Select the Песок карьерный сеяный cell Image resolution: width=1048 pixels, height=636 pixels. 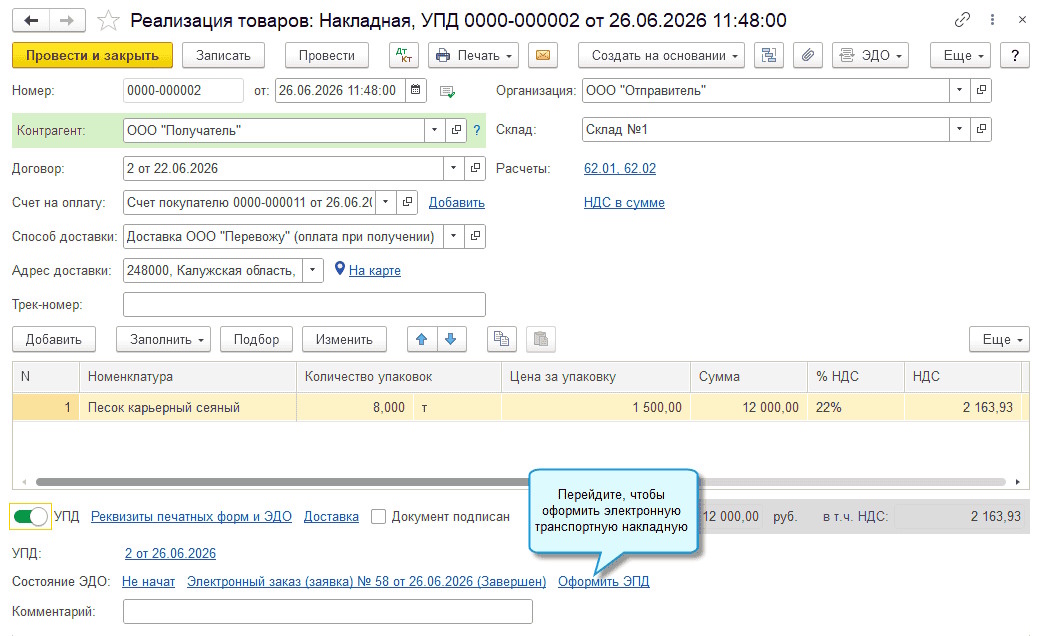pos(188,408)
